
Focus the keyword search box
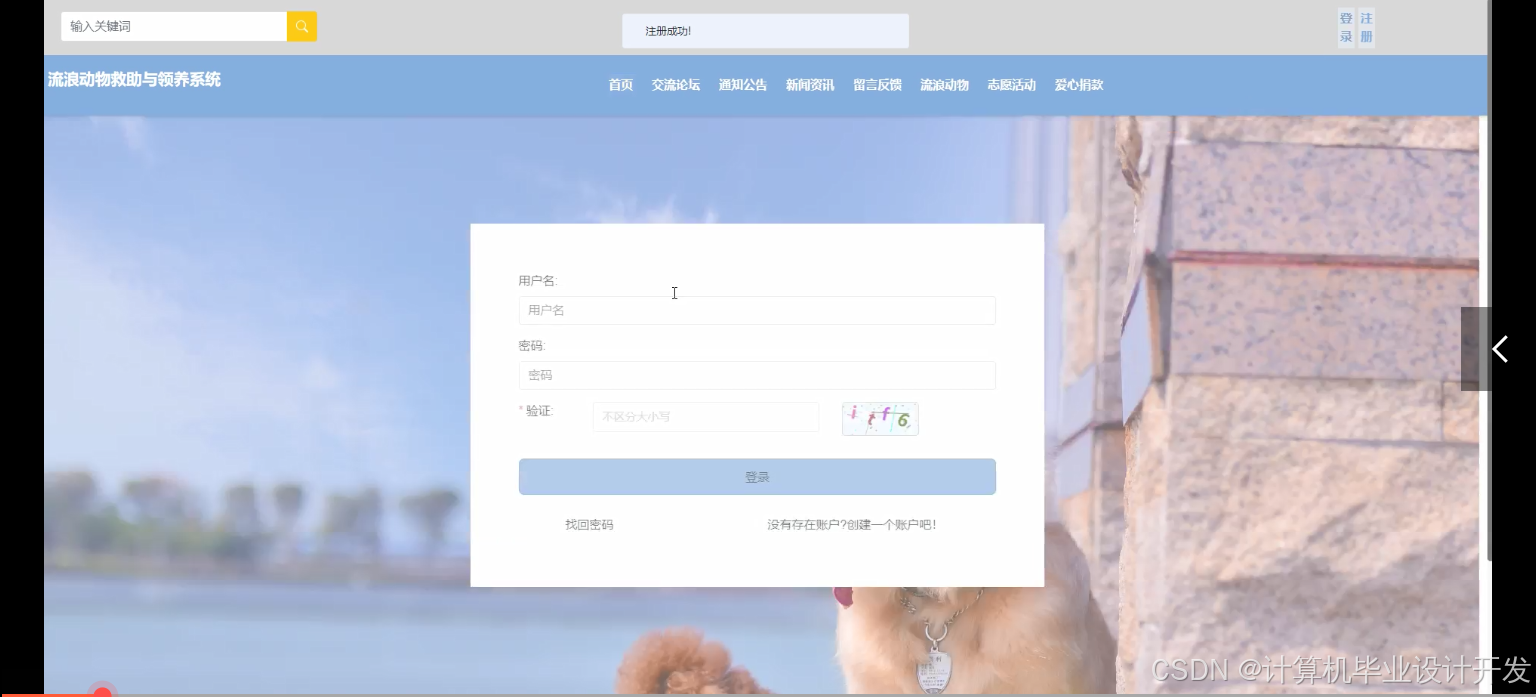pos(174,27)
